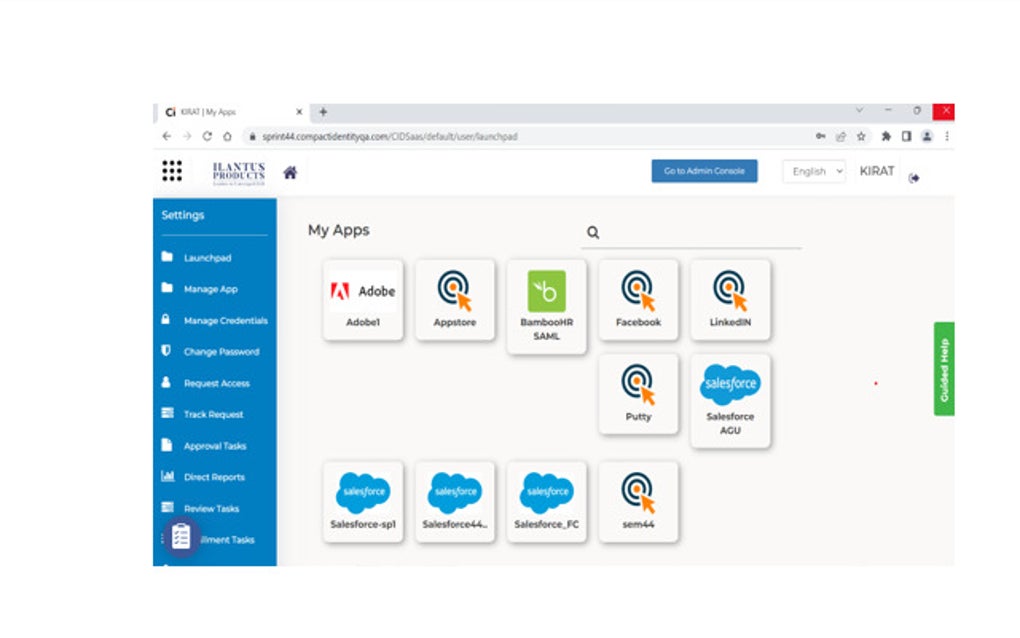This screenshot has height=638, width=1020.
Task: Click the My Apps search field
Action: click(691, 233)
